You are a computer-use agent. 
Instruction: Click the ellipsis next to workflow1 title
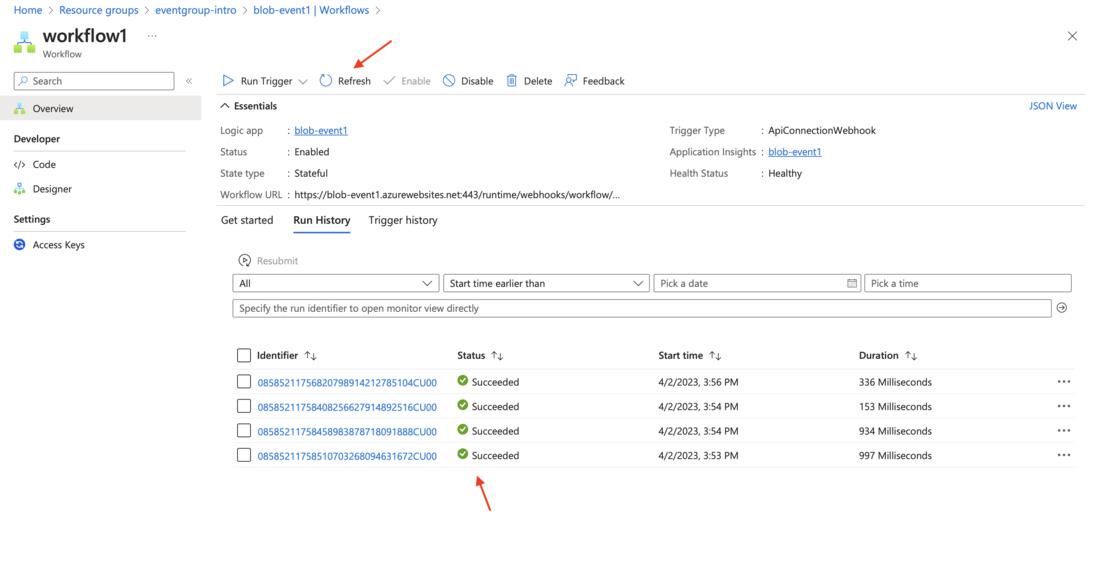click(x=152, y=36)
